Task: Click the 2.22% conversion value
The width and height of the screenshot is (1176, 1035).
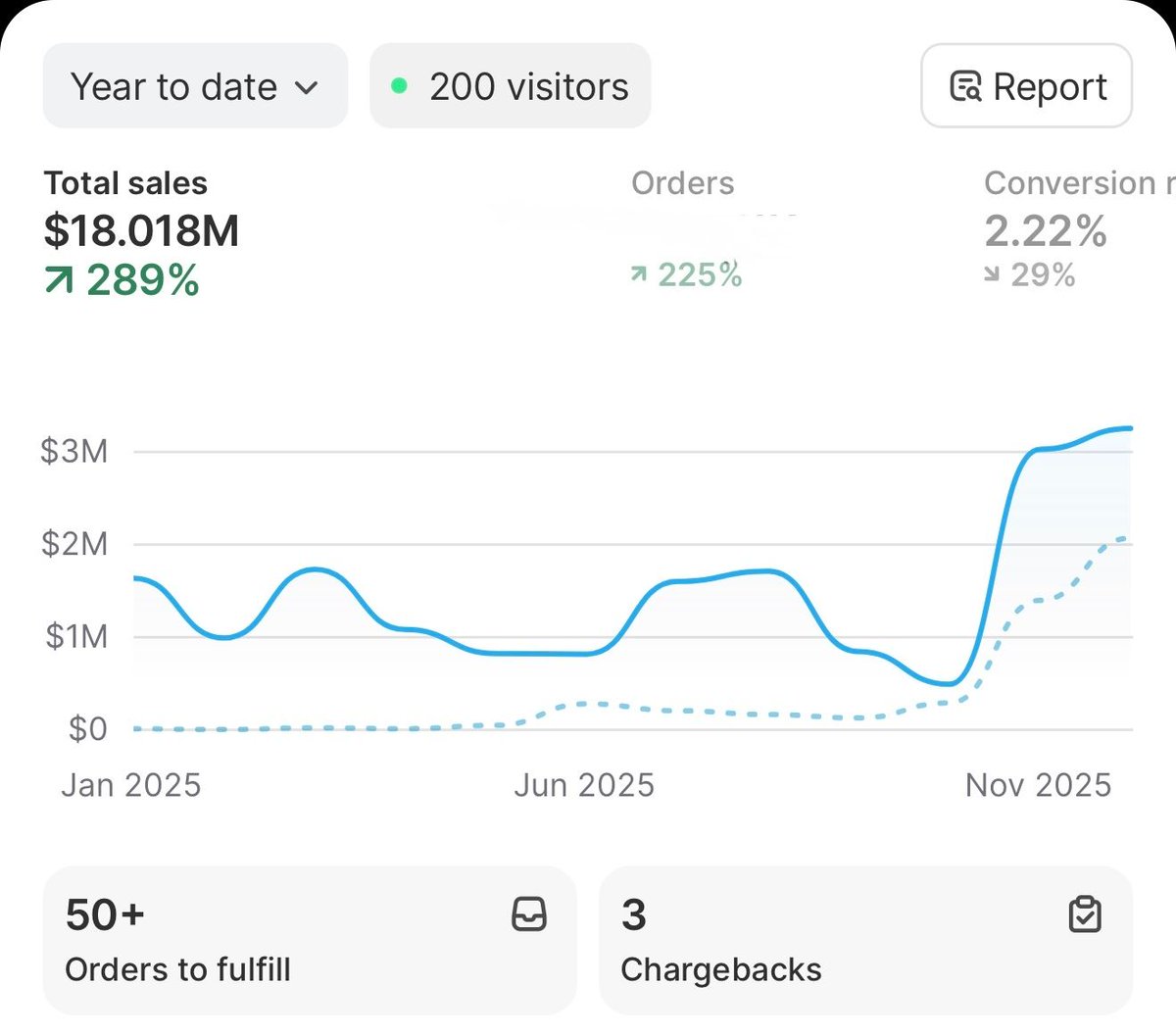Action: coord(1046,231)
